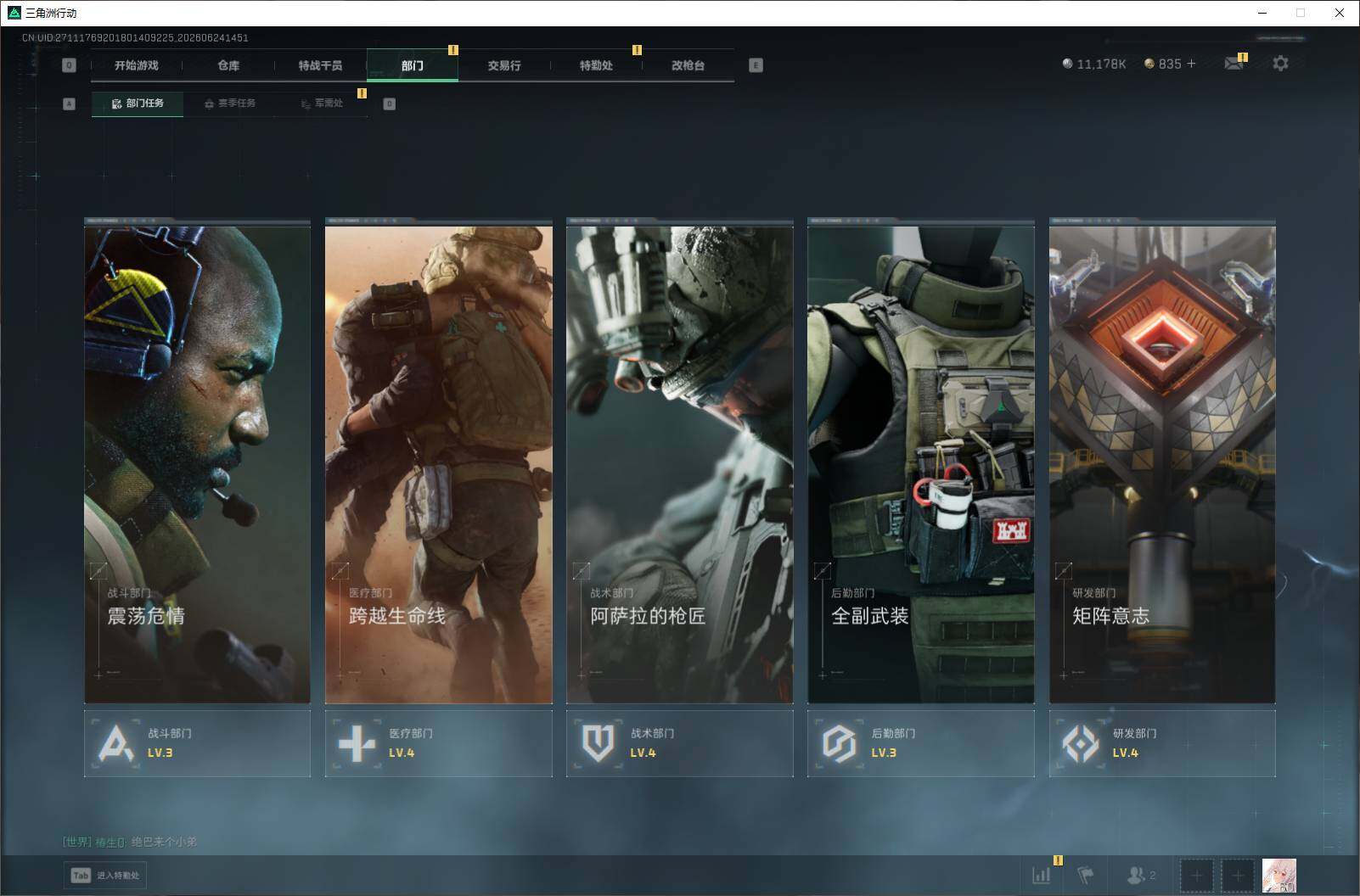
Task: Open the 开始游戏 tab
Action: (x=137, y=65)
